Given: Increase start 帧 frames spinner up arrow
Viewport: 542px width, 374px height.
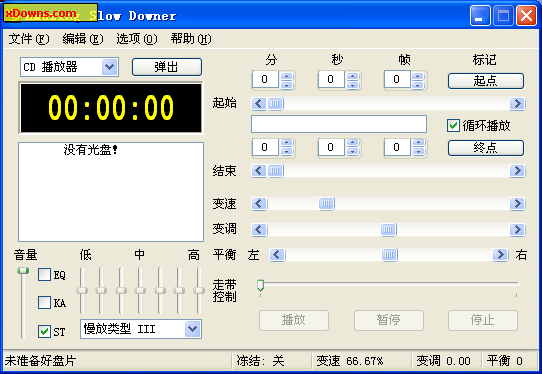Looking at the screenshot, I should [x=418, y=76].
